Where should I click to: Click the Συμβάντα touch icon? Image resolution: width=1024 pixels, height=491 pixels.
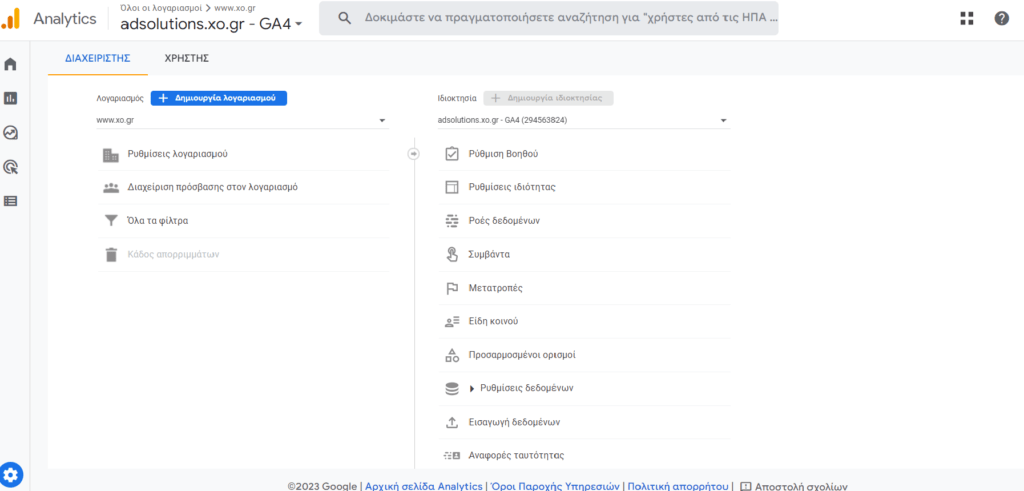point(452,255)
